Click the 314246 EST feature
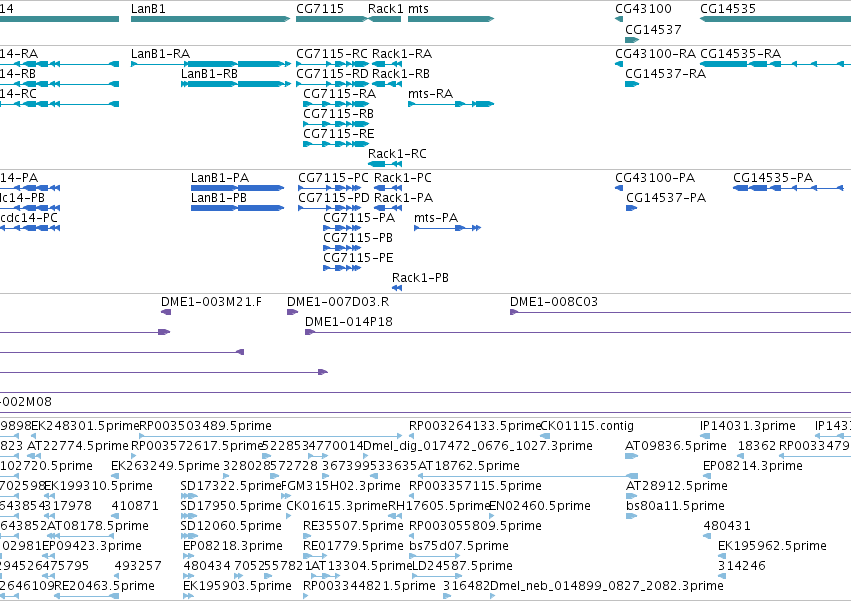Image resolution: width=851 pixels, height=601 pixels. point(723,576)
